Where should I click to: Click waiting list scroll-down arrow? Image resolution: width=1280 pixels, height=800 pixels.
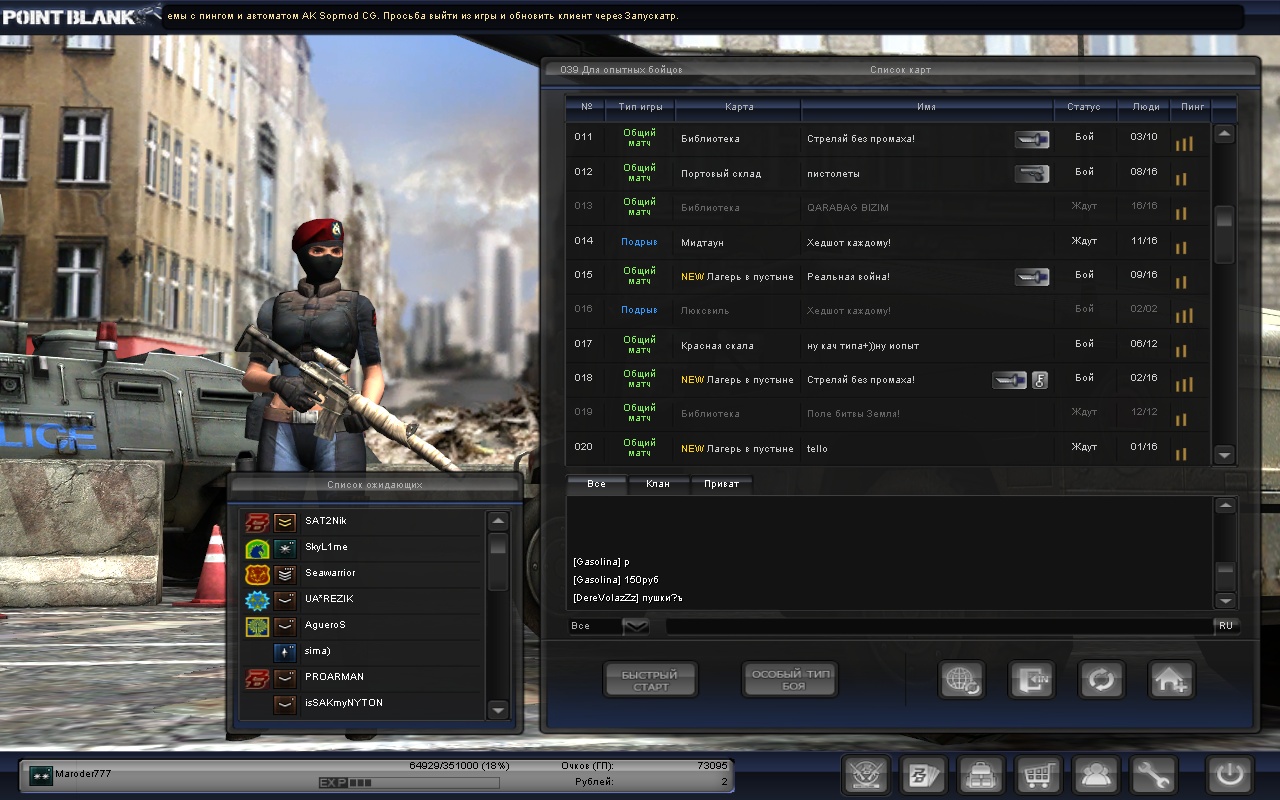(498, 710)
